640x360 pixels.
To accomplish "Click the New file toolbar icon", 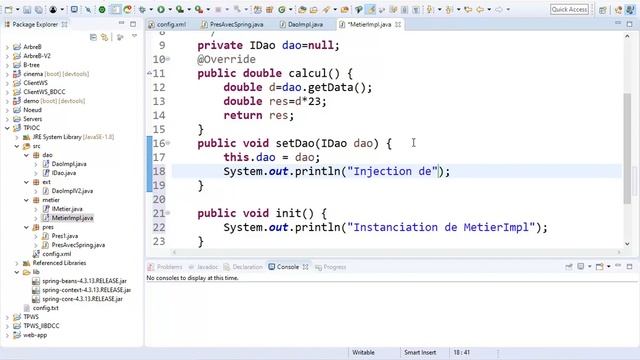I will pos(8,9).
